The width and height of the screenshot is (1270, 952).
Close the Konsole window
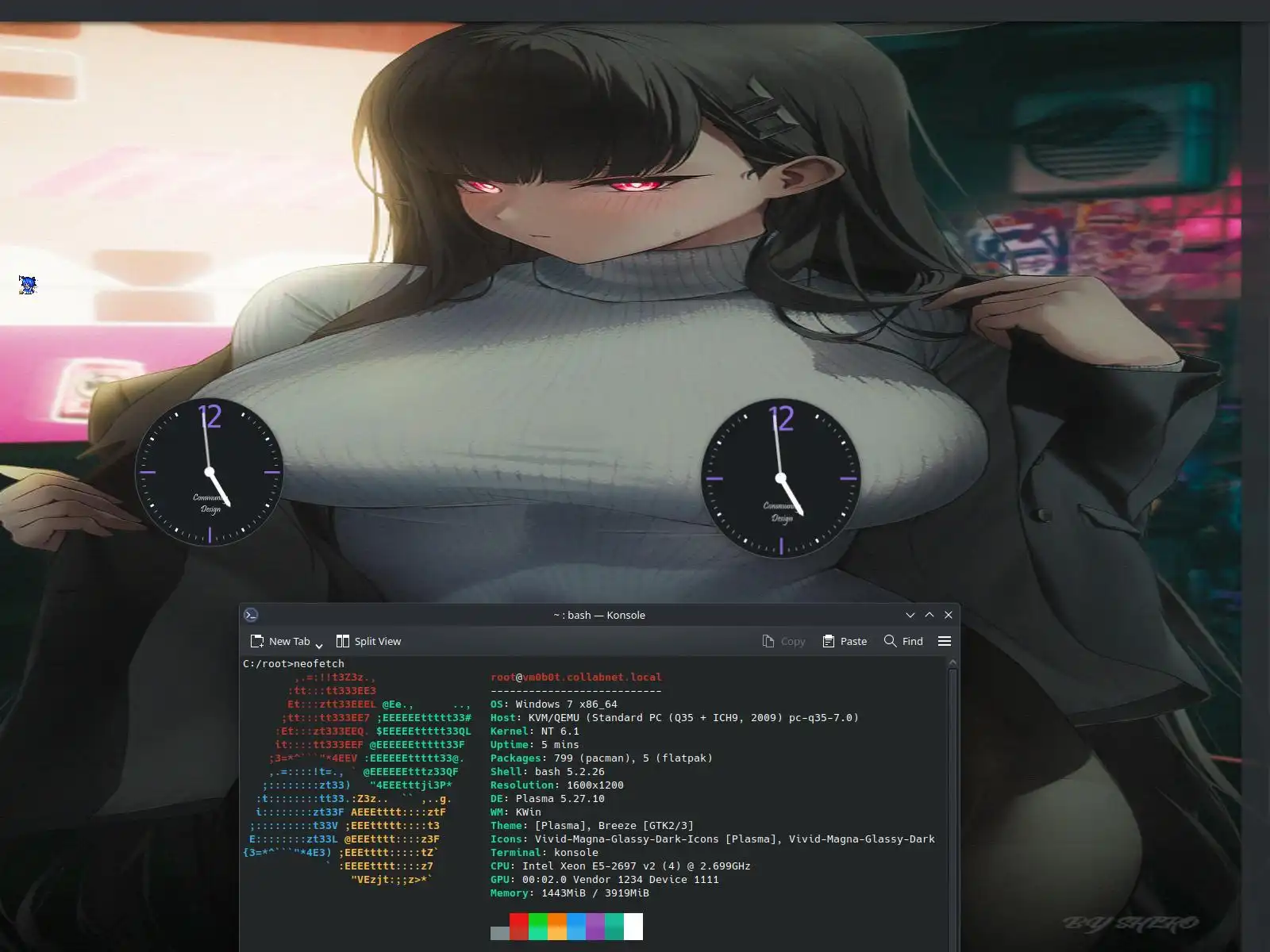(x=949, y=615)
